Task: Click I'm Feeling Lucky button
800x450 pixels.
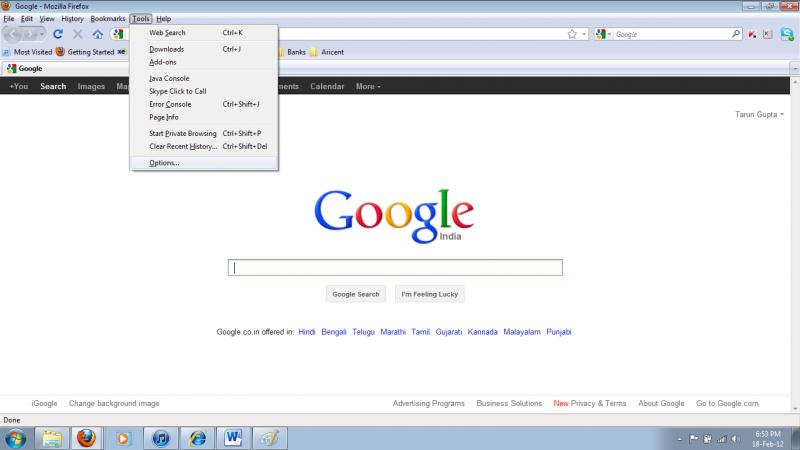Action: 430,294
